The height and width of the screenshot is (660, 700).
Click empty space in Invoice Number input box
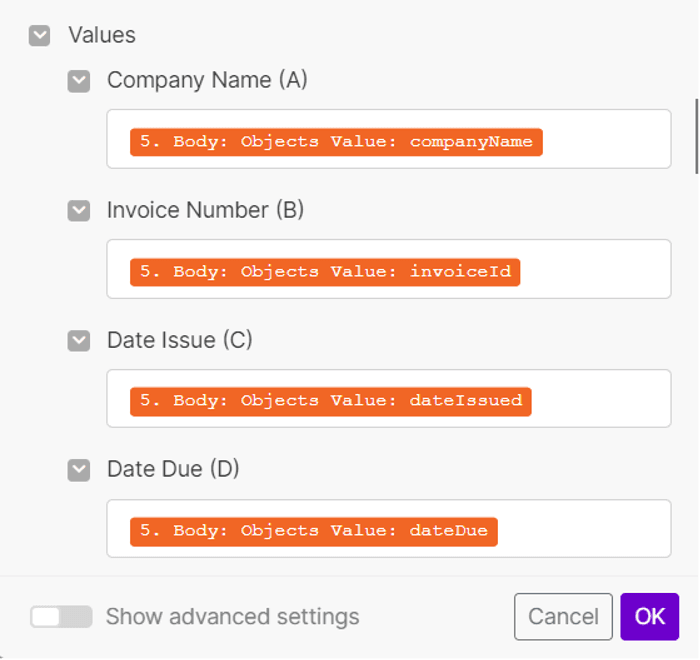coord(595,270)
